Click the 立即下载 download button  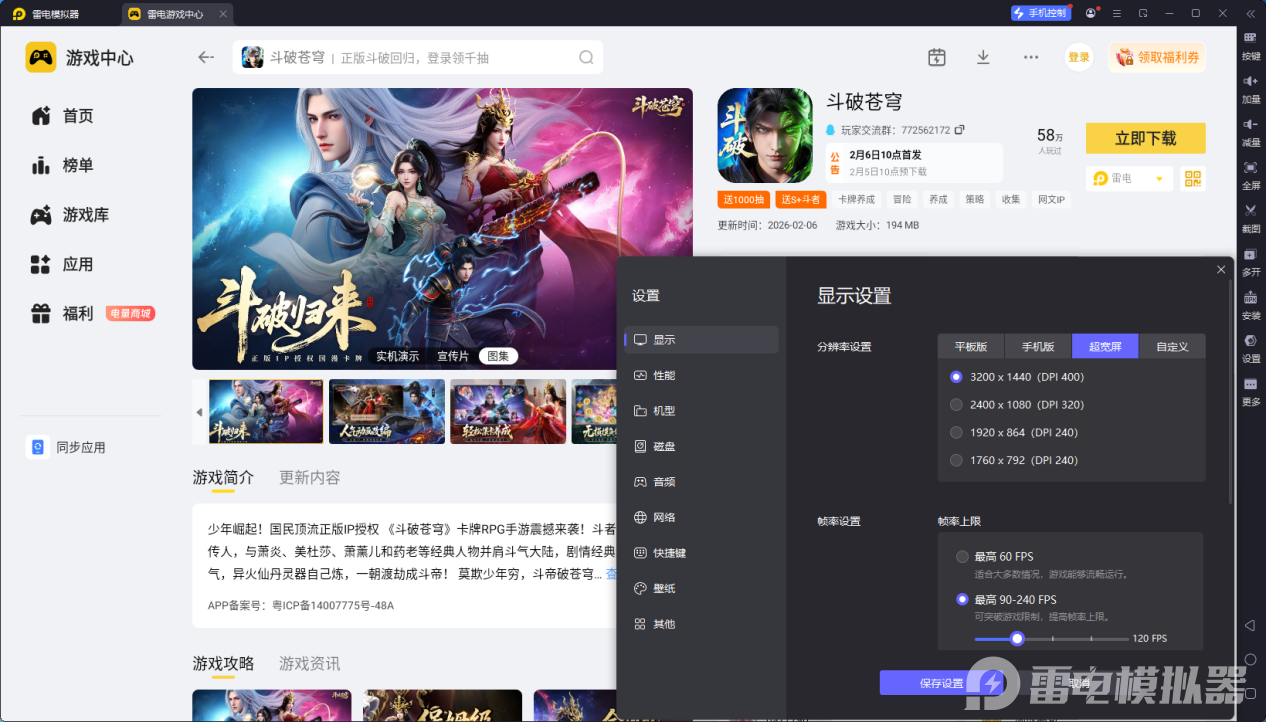point(1145,138)
